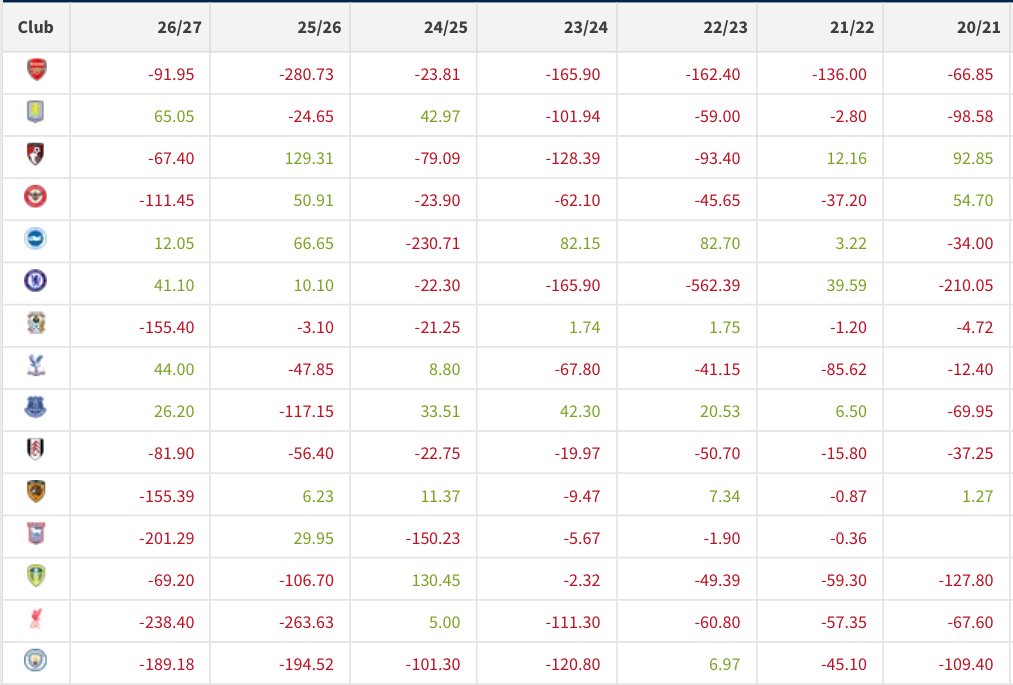Click Manchester City's 22/23 value 6.97

click(724, 664)
